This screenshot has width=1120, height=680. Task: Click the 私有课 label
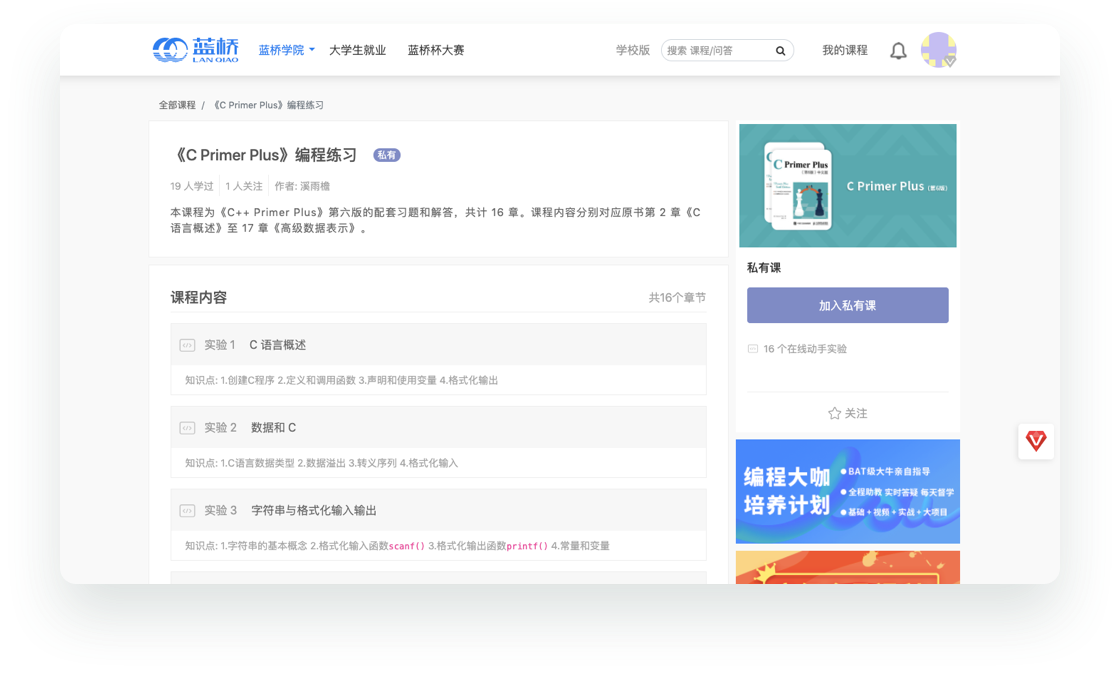pos(764,268)
